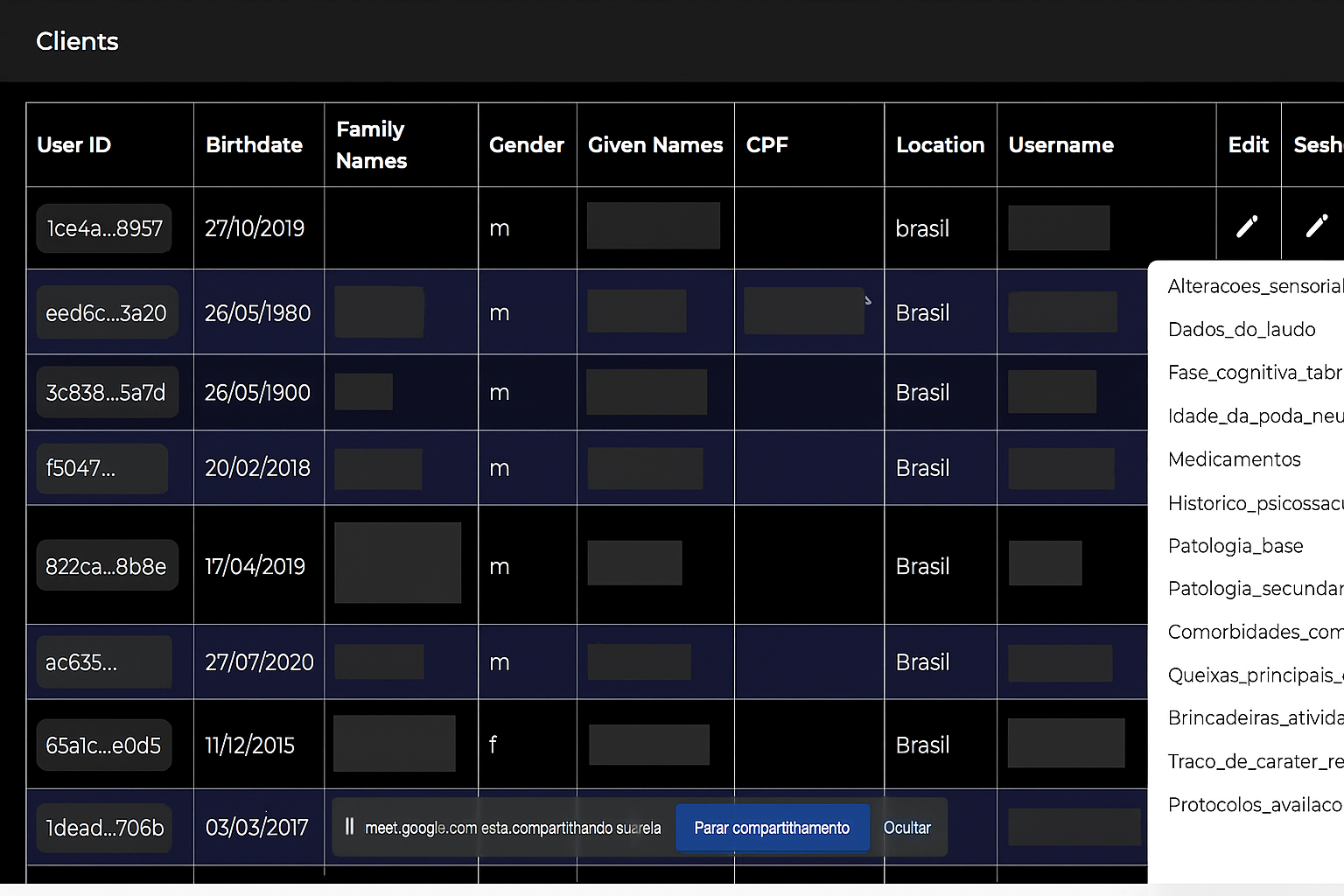Select the Traco_de_carater option

pos(1253,761)
